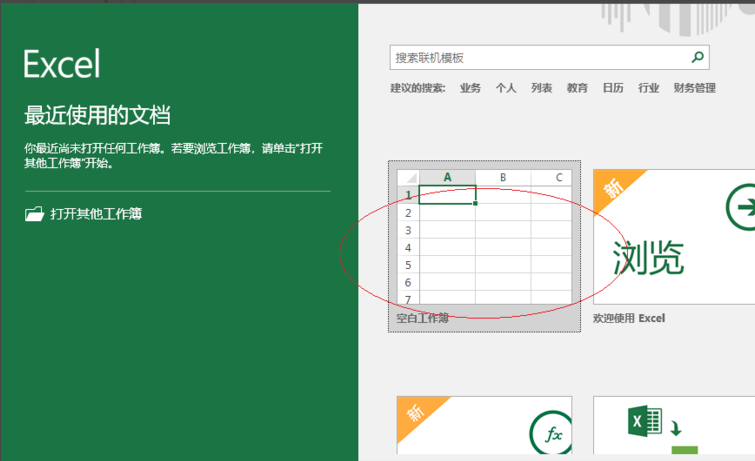Select suggested search 财务管理
755x461 pixels.
click(694, 88)
